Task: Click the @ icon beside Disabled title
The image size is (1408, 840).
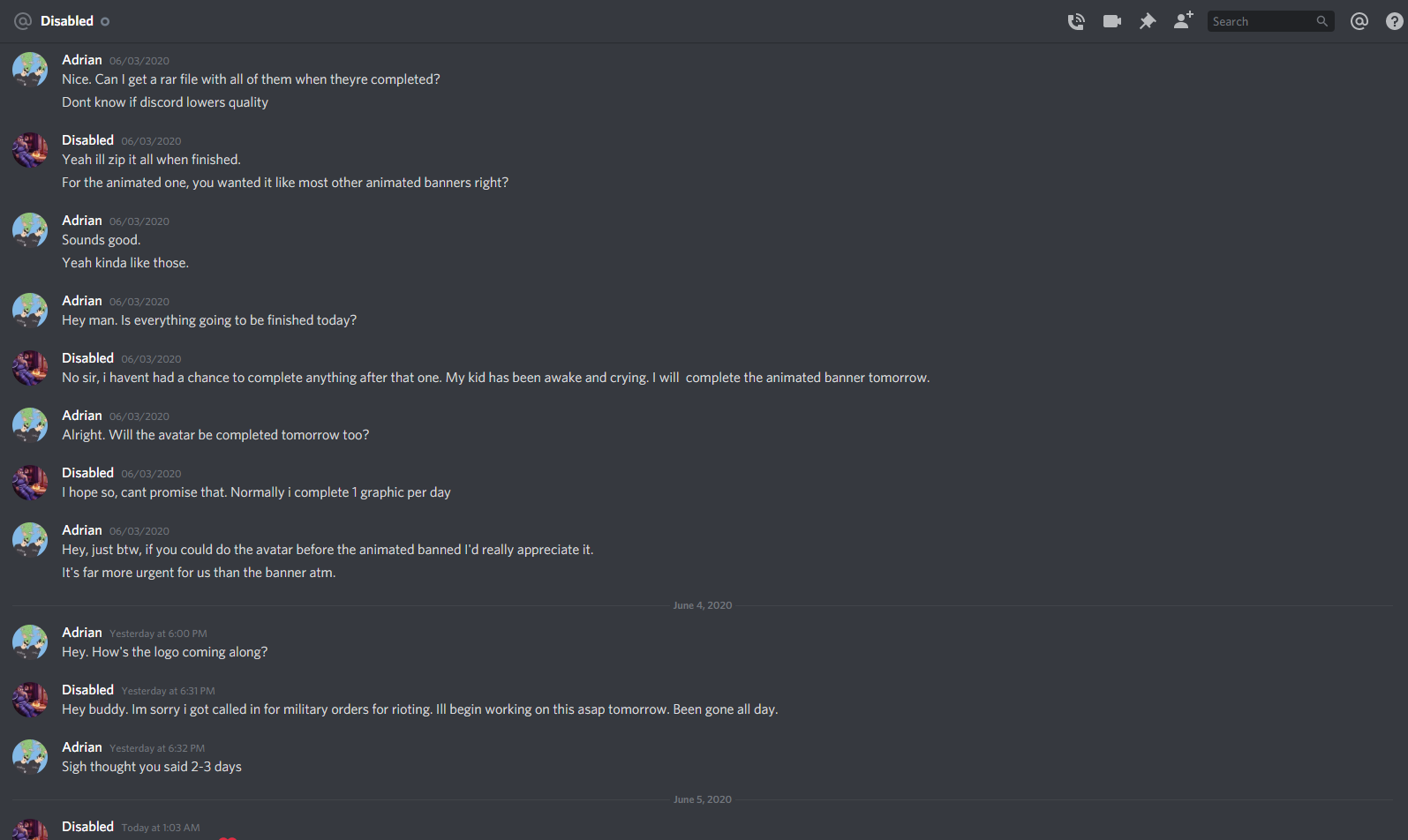Action: tap(23, 21)
